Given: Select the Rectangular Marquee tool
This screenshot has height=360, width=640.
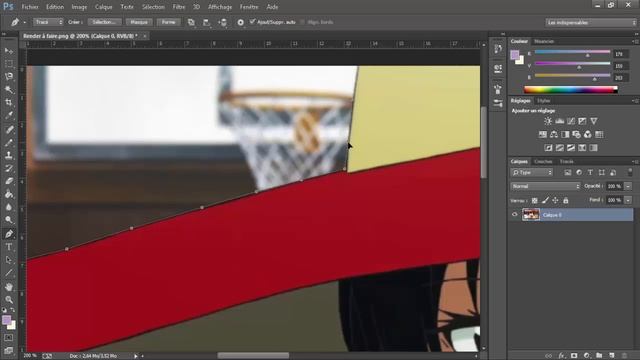Looking at the screenshot, I should coord(9,64).
